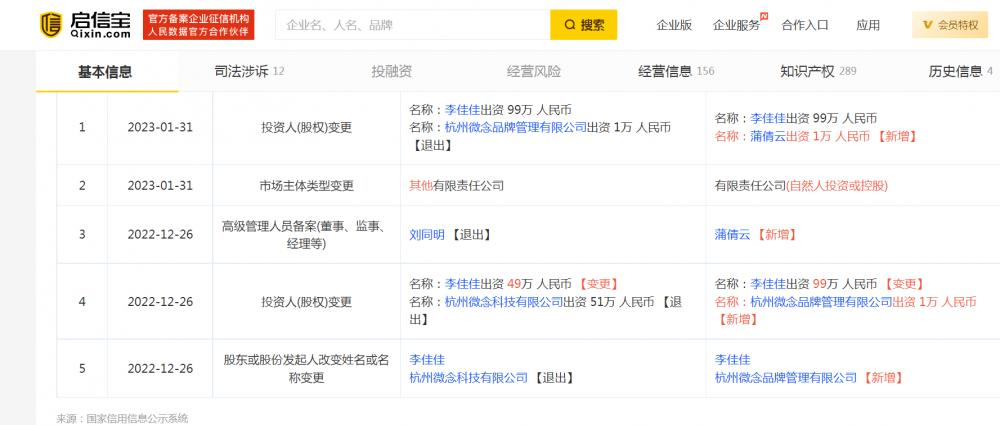Screen dimensions: 1000x425
Task: Switch to the 知识产权 tab
Action: (x=818, y=71)
